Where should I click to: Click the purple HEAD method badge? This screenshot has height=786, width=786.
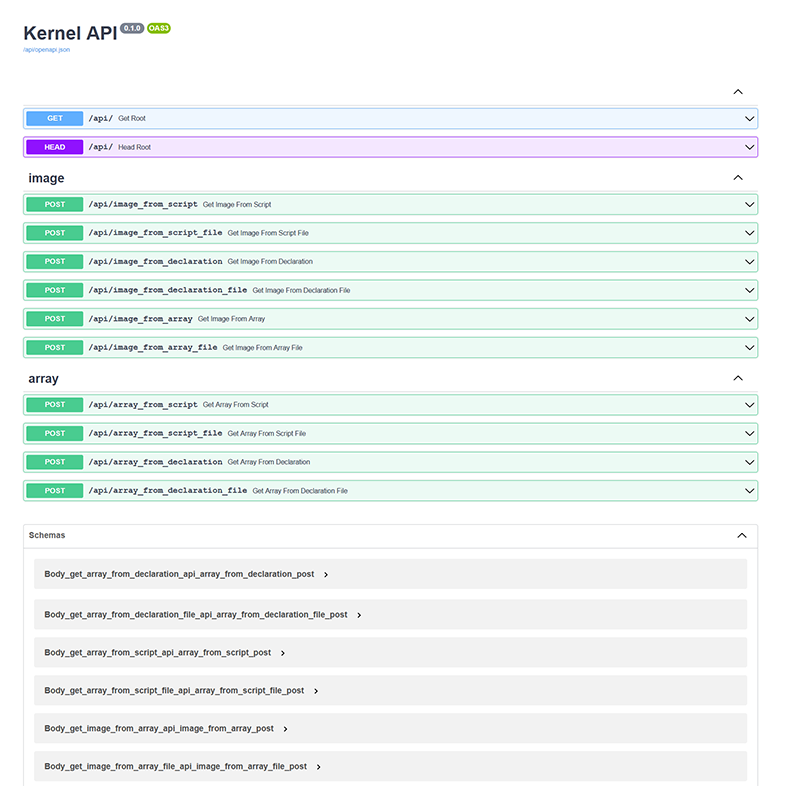pos(55,147)
